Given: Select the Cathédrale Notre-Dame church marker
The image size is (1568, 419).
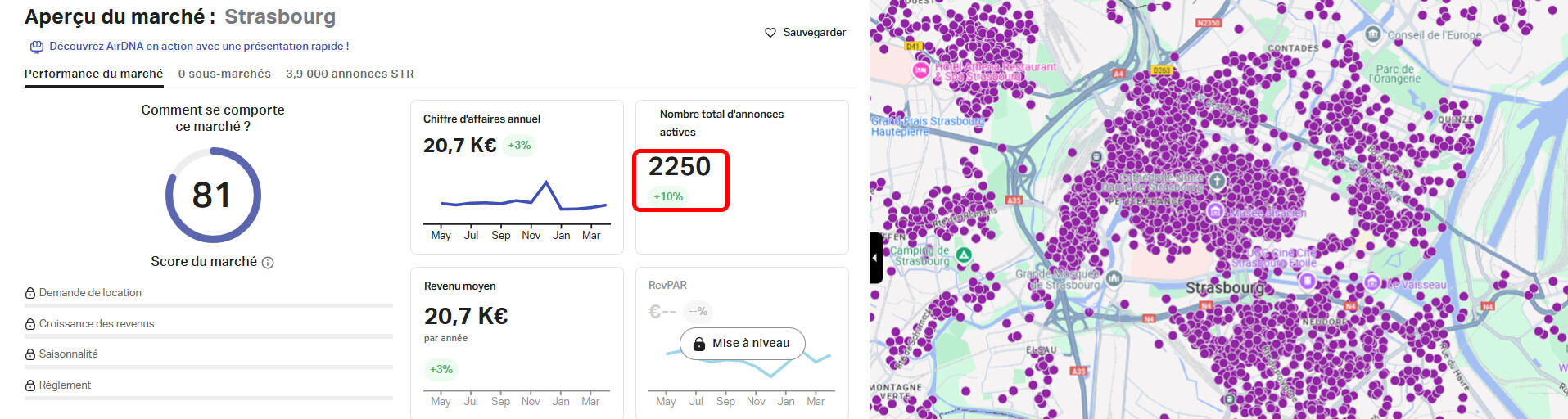Looking at the screenshot, I should click(x=1217, y=180).
